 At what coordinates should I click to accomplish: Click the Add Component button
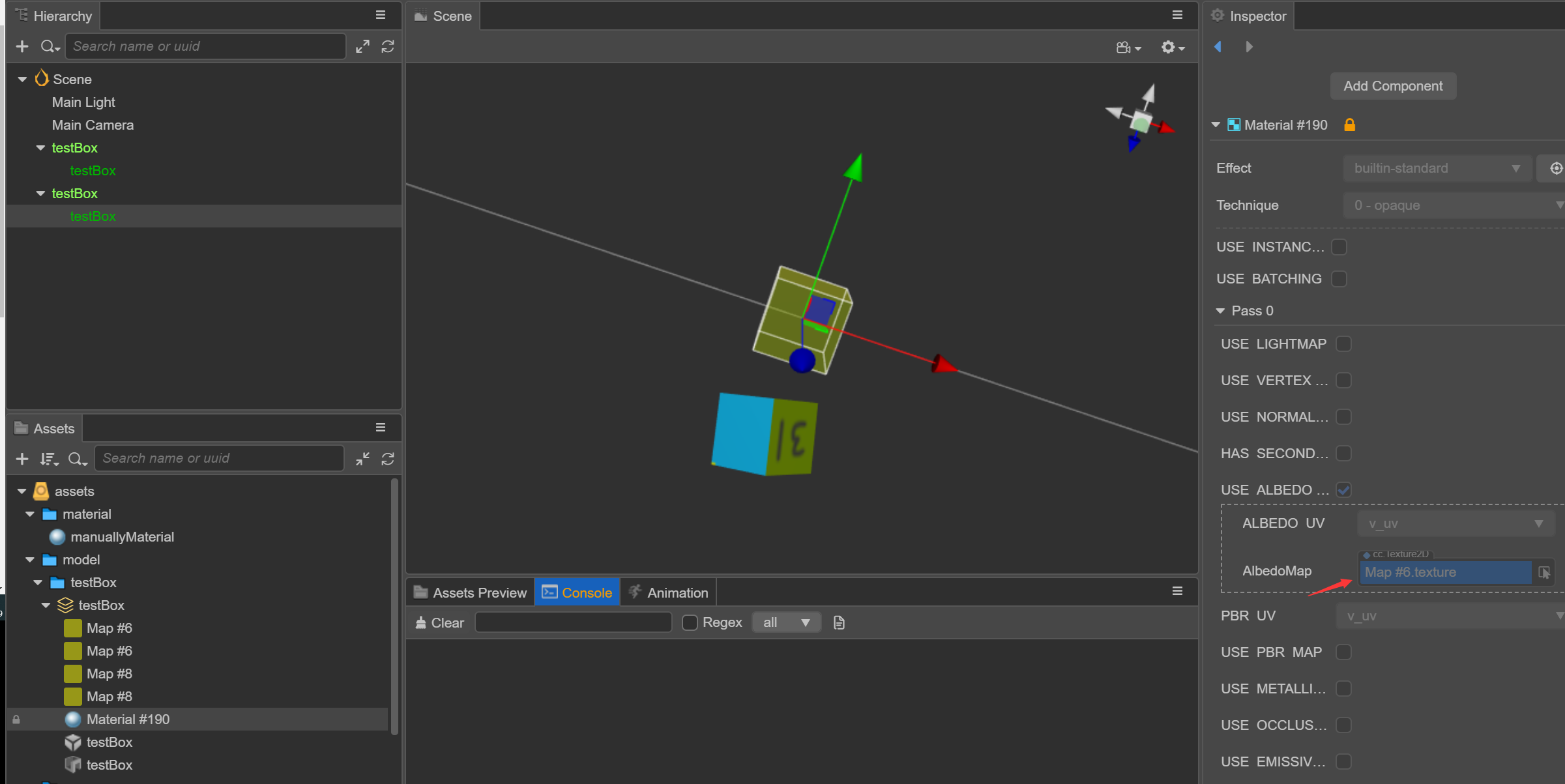(x=1393, y=86)
